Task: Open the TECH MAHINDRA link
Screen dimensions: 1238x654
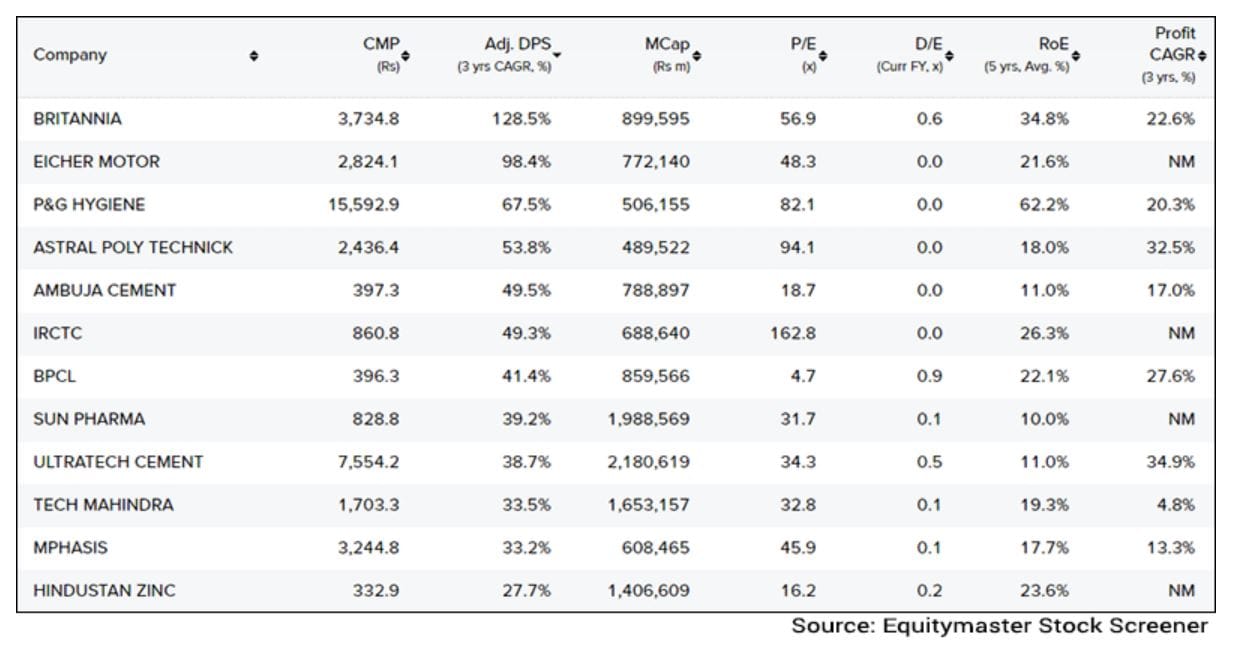Action: click(103, 505)
